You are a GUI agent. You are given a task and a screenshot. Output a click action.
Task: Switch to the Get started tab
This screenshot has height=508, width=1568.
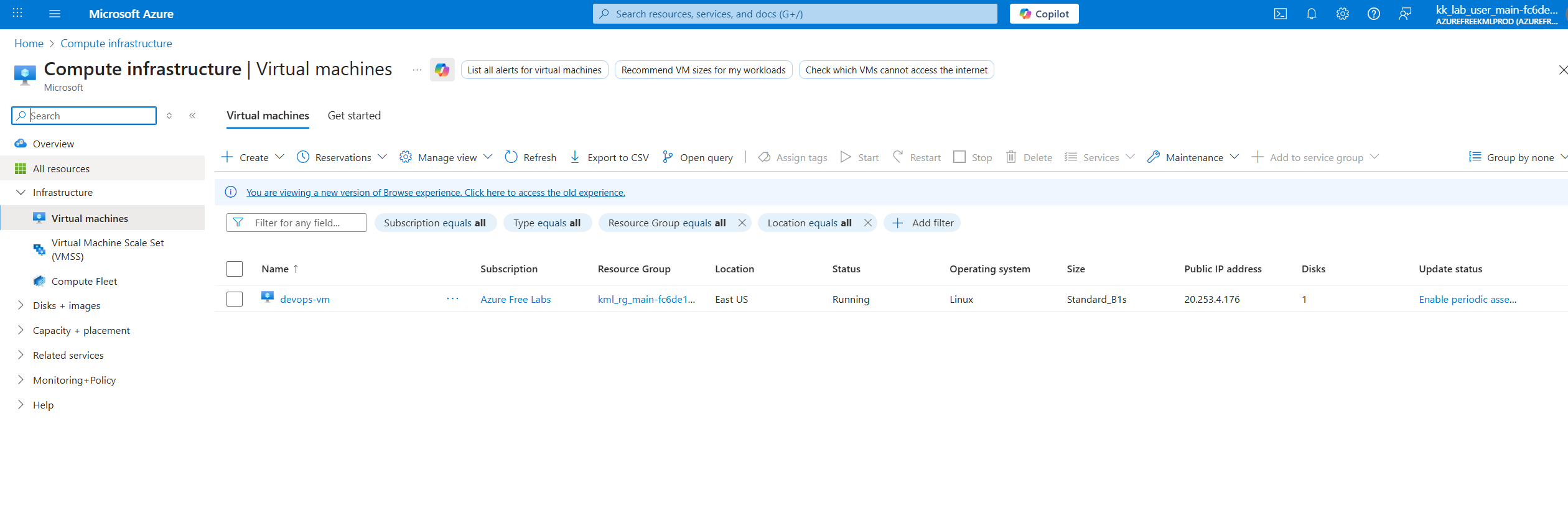pos(354,116)
